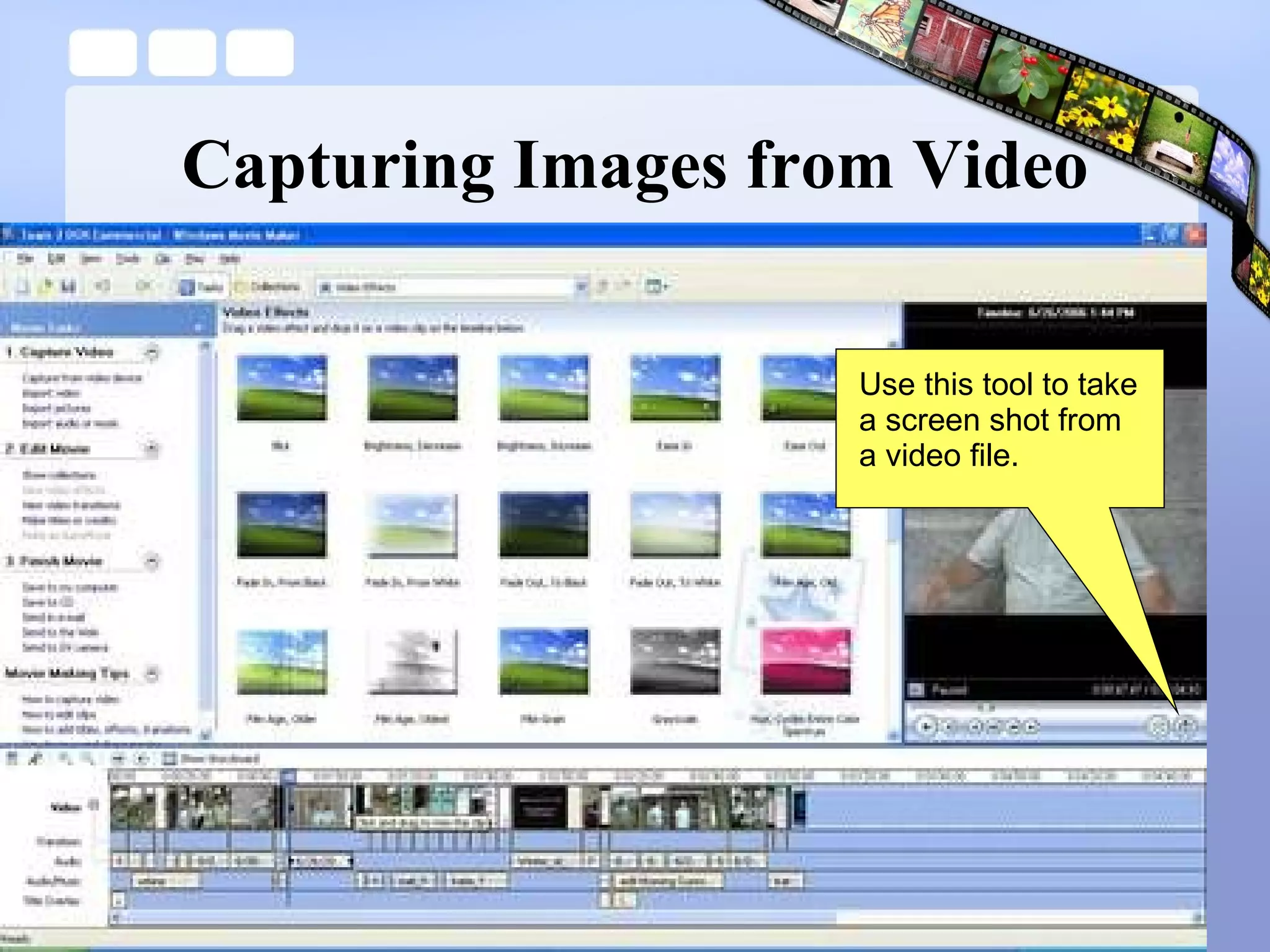Step to the next frame in preview

pos(1014,726)
